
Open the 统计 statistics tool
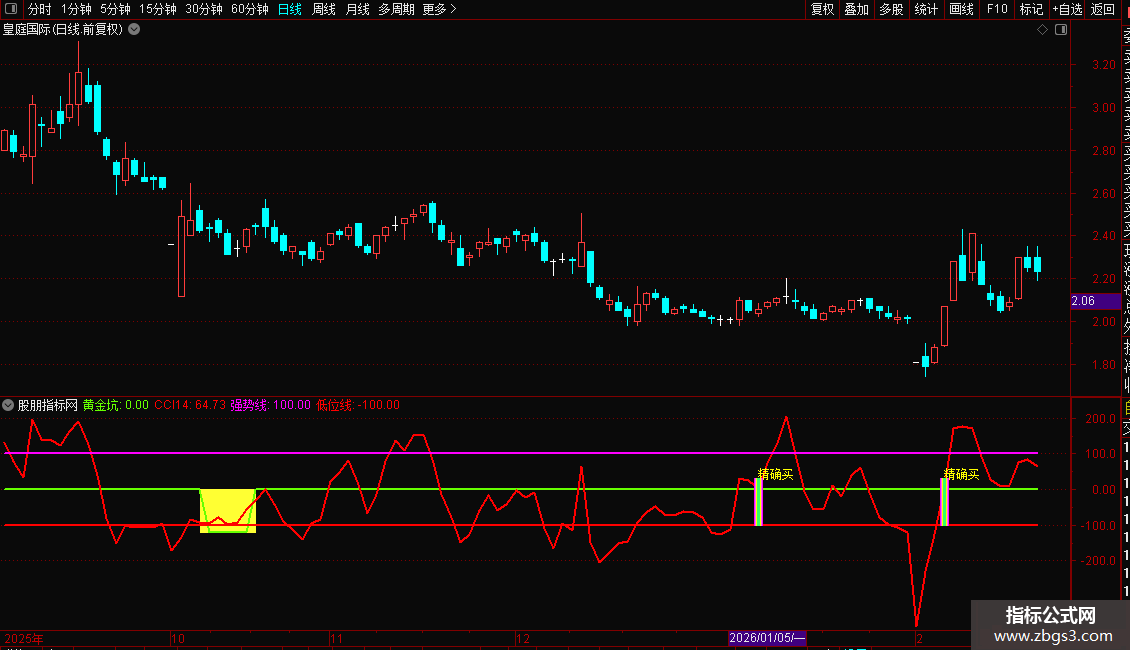tap(926, 10)
